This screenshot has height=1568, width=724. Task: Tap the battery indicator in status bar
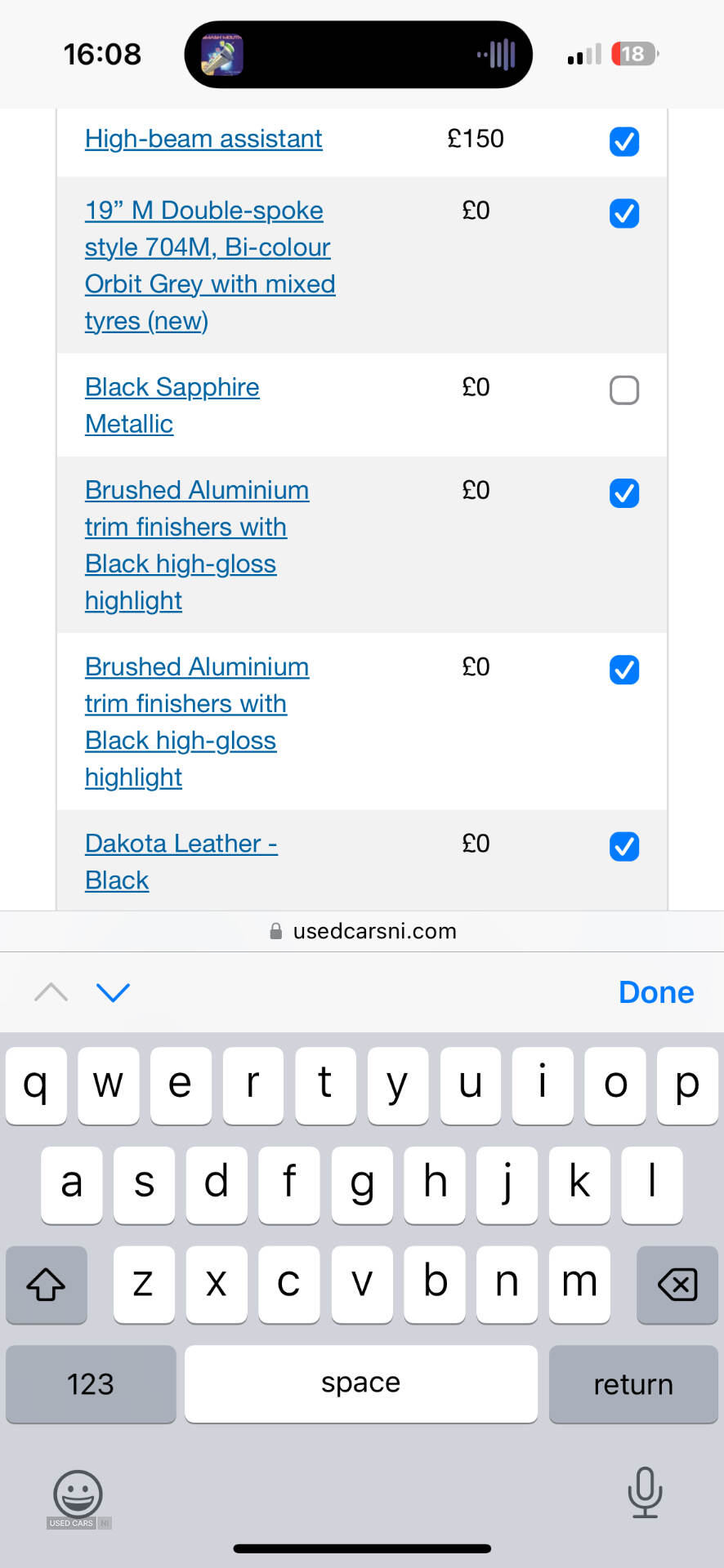pyautogui.click(x=635, y=54)
